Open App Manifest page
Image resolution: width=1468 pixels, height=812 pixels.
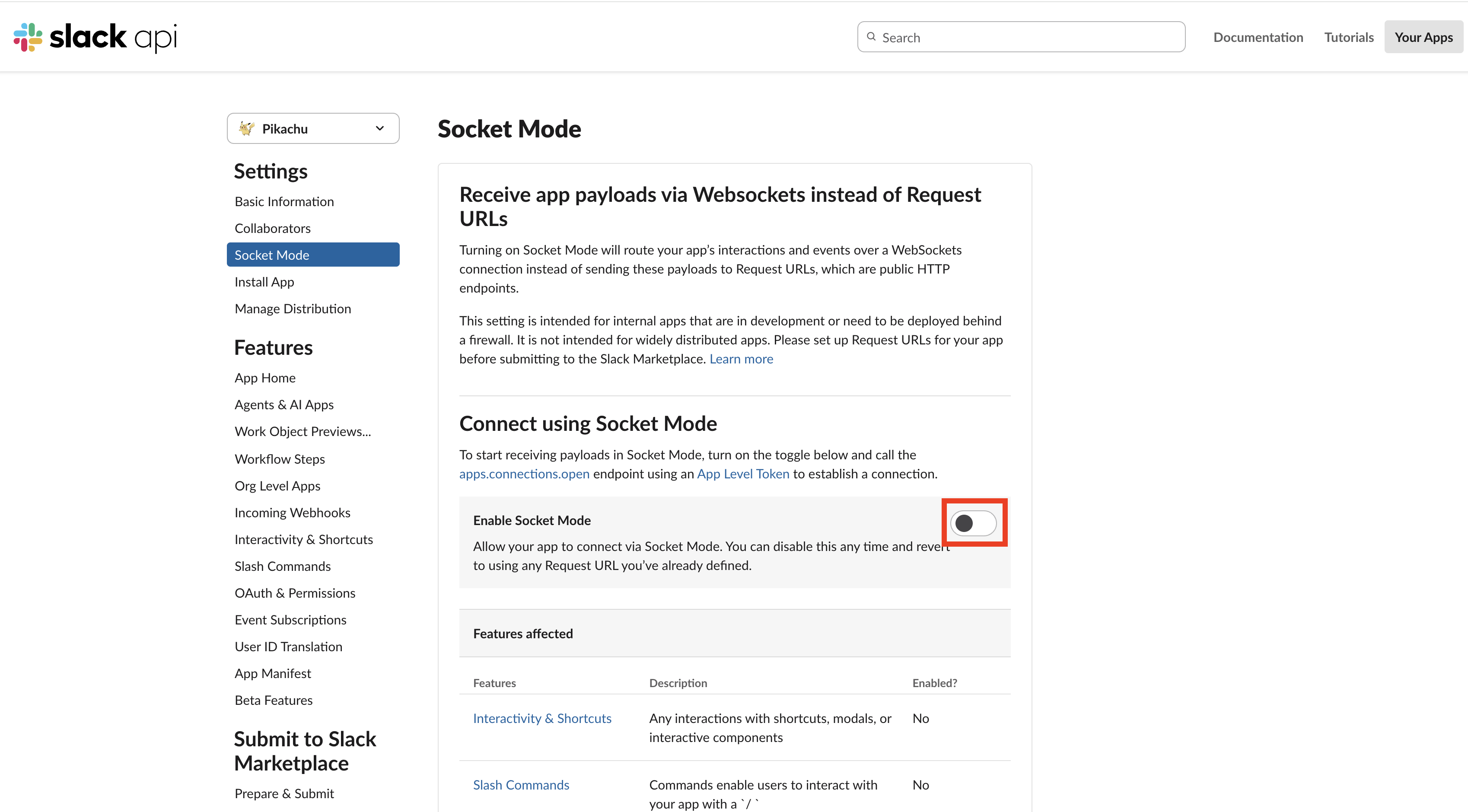point(273,673)
